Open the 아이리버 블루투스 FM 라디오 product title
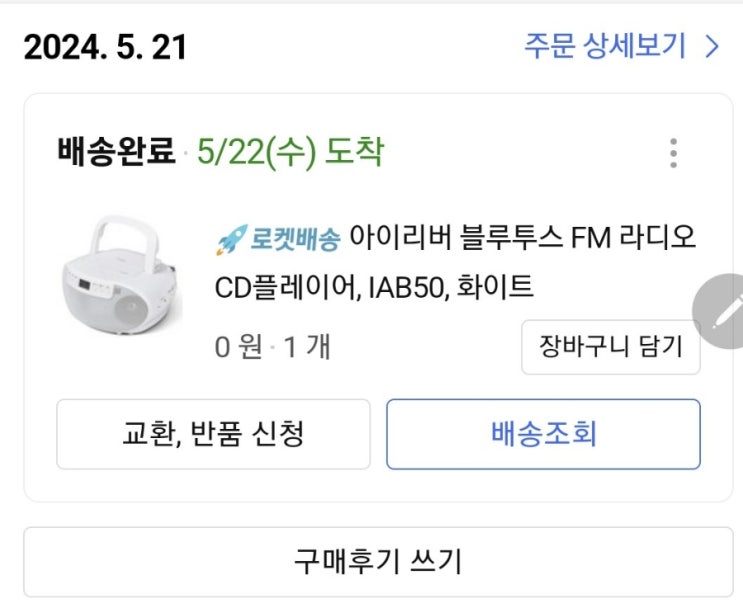This screenshot has height=608, width=743. [x=520, y=240]
